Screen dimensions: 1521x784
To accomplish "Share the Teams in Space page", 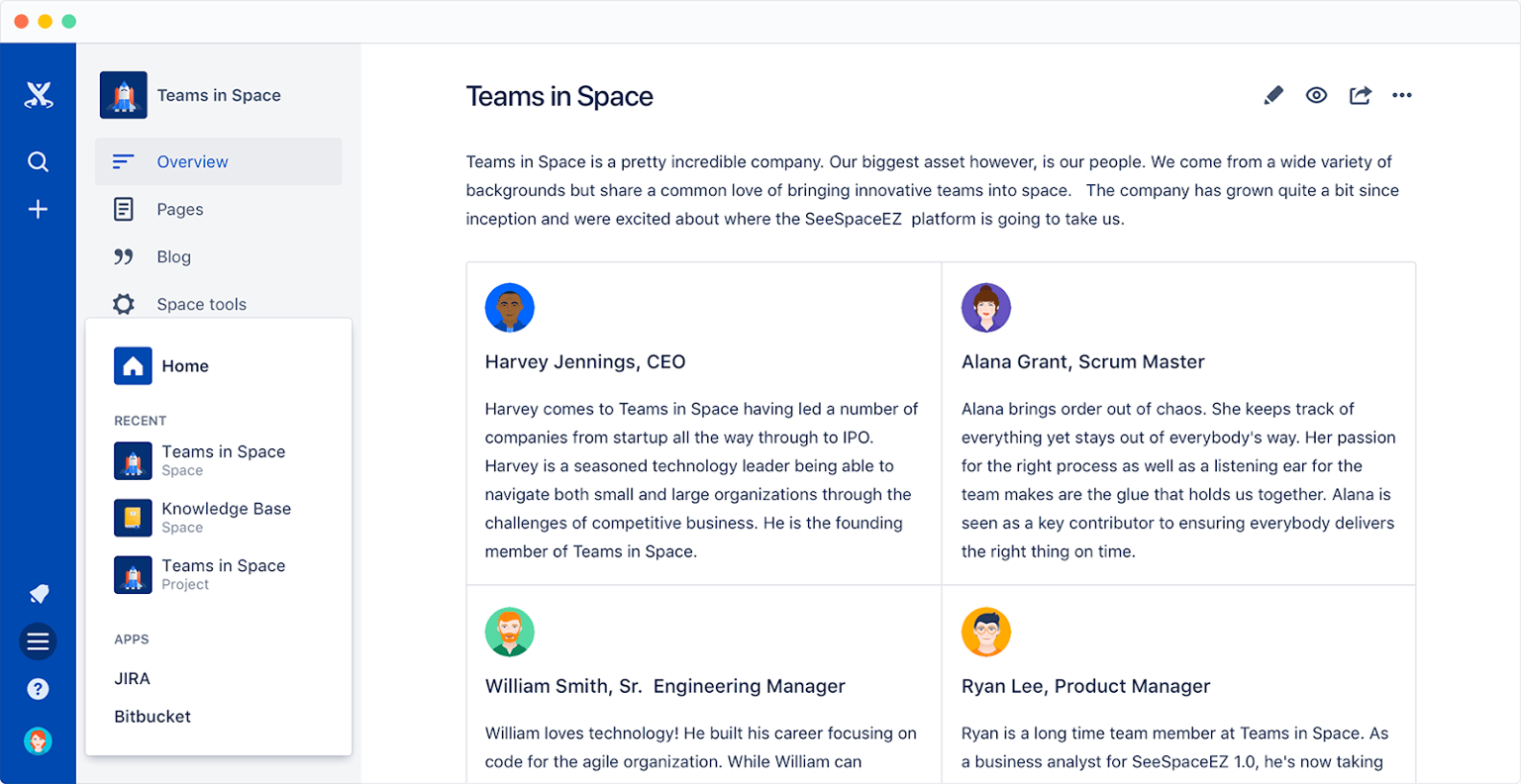I will point(1360,95).
